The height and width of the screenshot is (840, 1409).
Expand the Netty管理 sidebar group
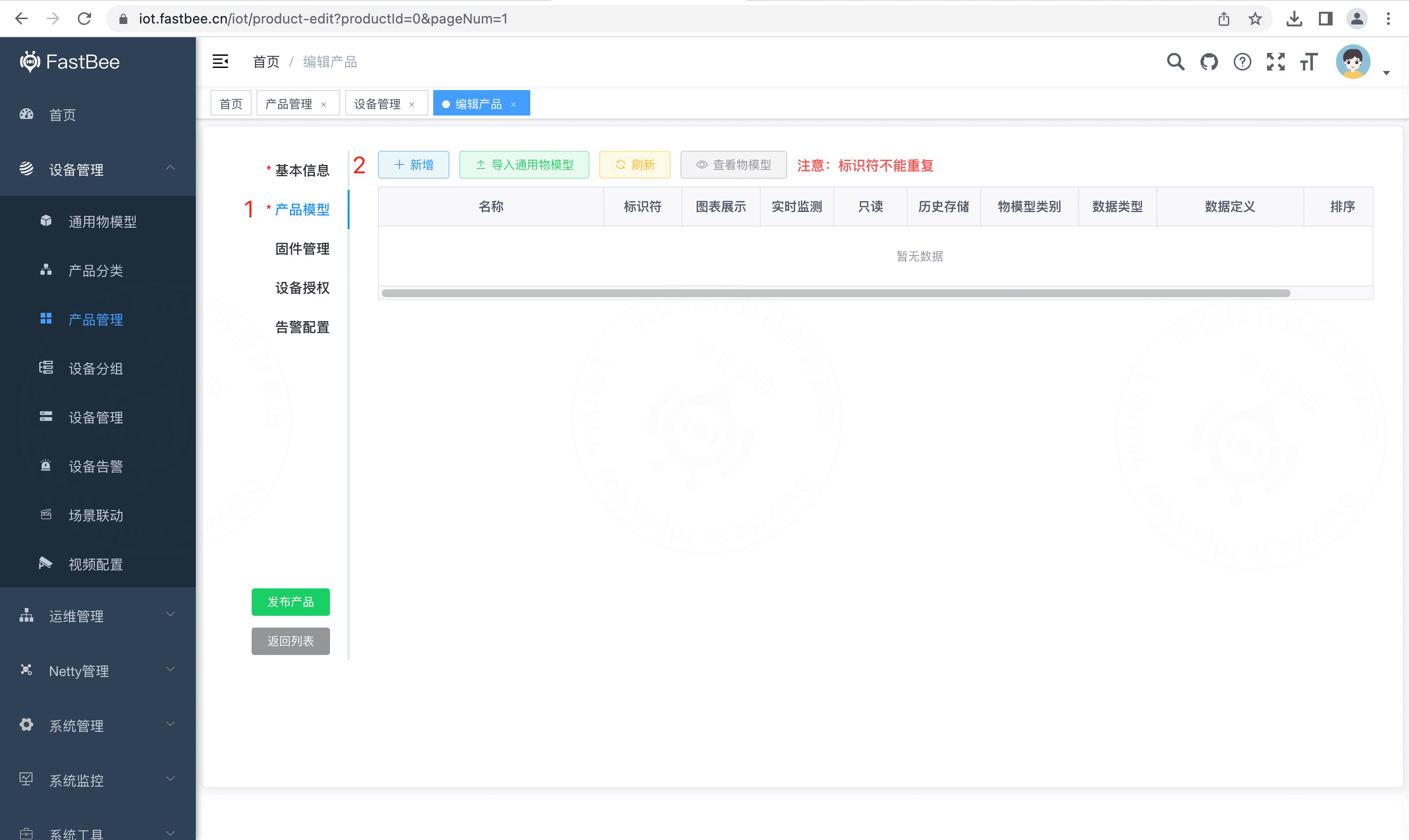98,671
